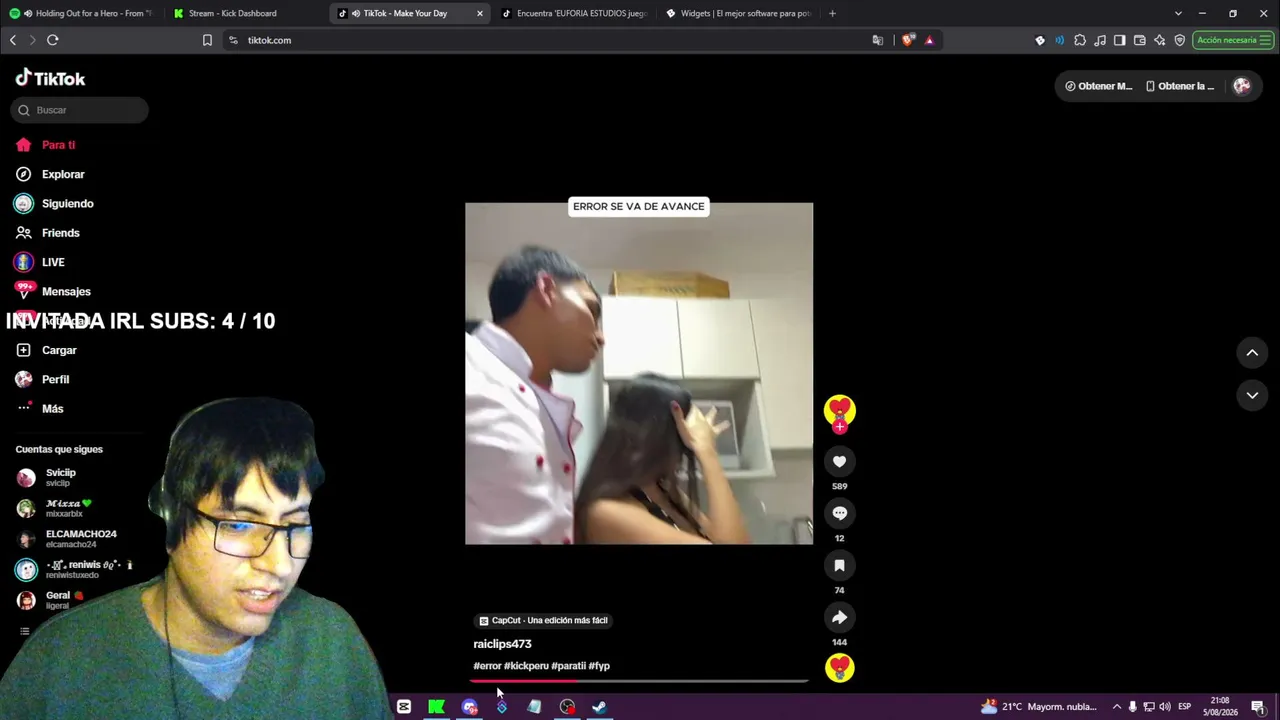Screen dimensions: 1280x720
Task: Open the Kick app in taskbar
Action: tap(436, 707)
